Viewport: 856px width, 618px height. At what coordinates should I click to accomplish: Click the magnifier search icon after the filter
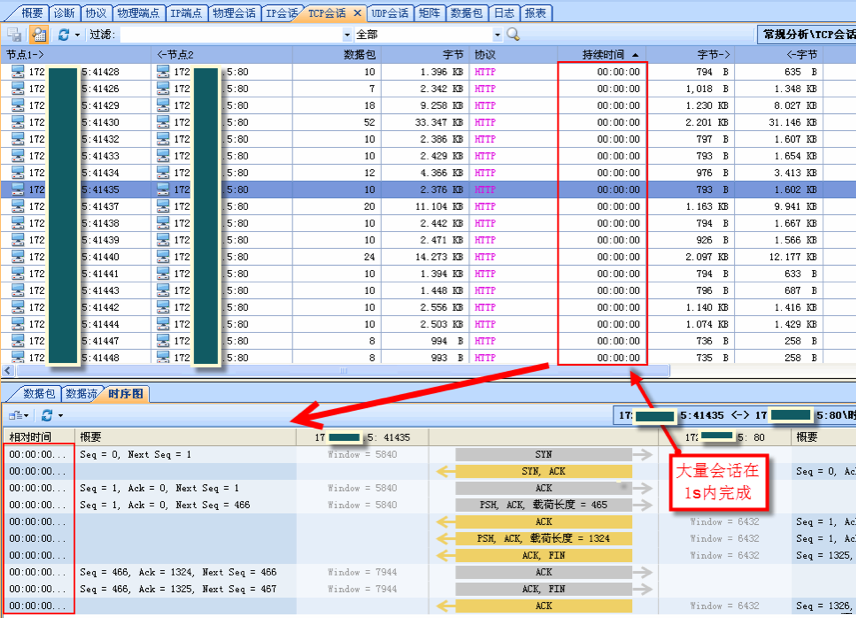[513, 35]
